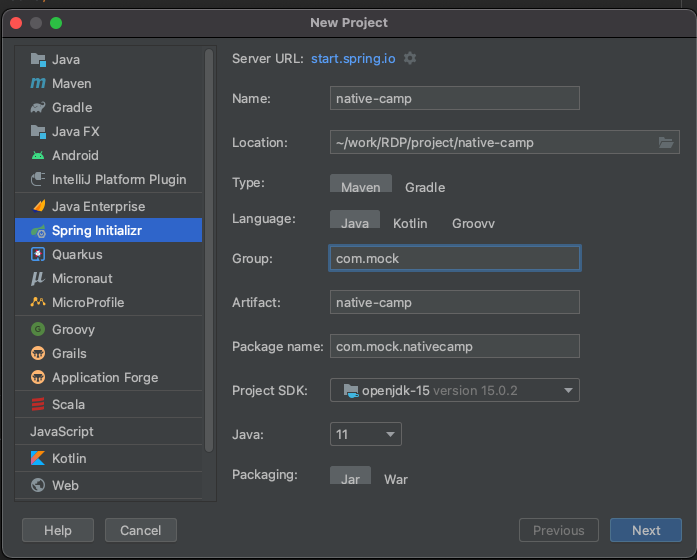Select Web generator entry

108,485
